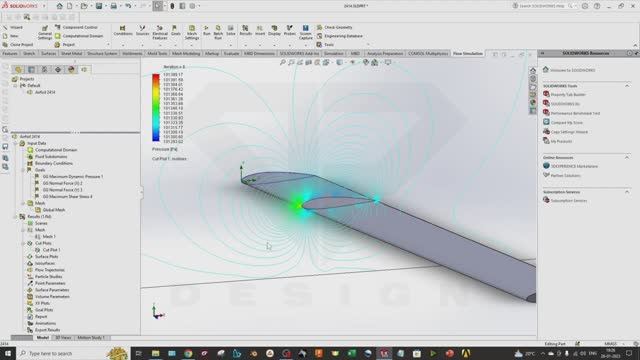Switch to the Sheet Metal ribbon tab
This screenshot has width=640, height=360.
coord(71,53)
